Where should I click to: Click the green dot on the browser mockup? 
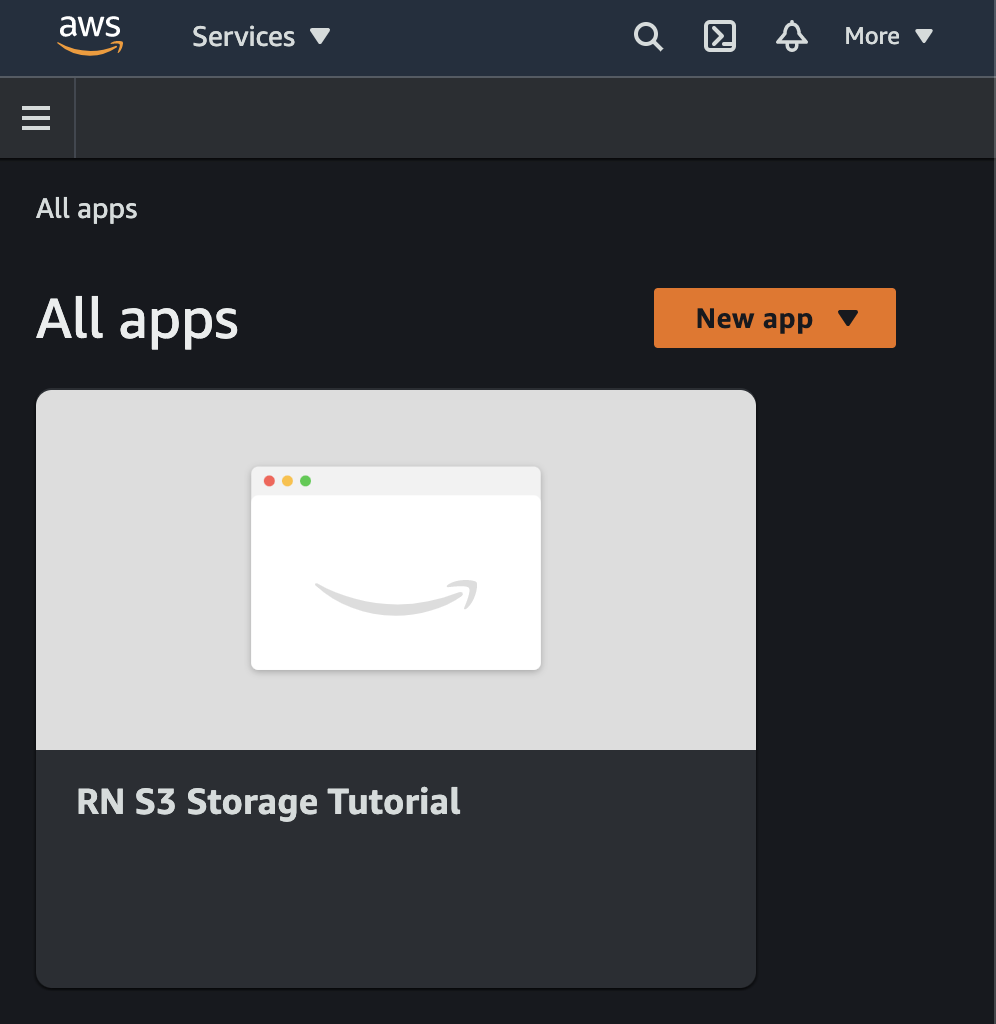pos(307,480)
